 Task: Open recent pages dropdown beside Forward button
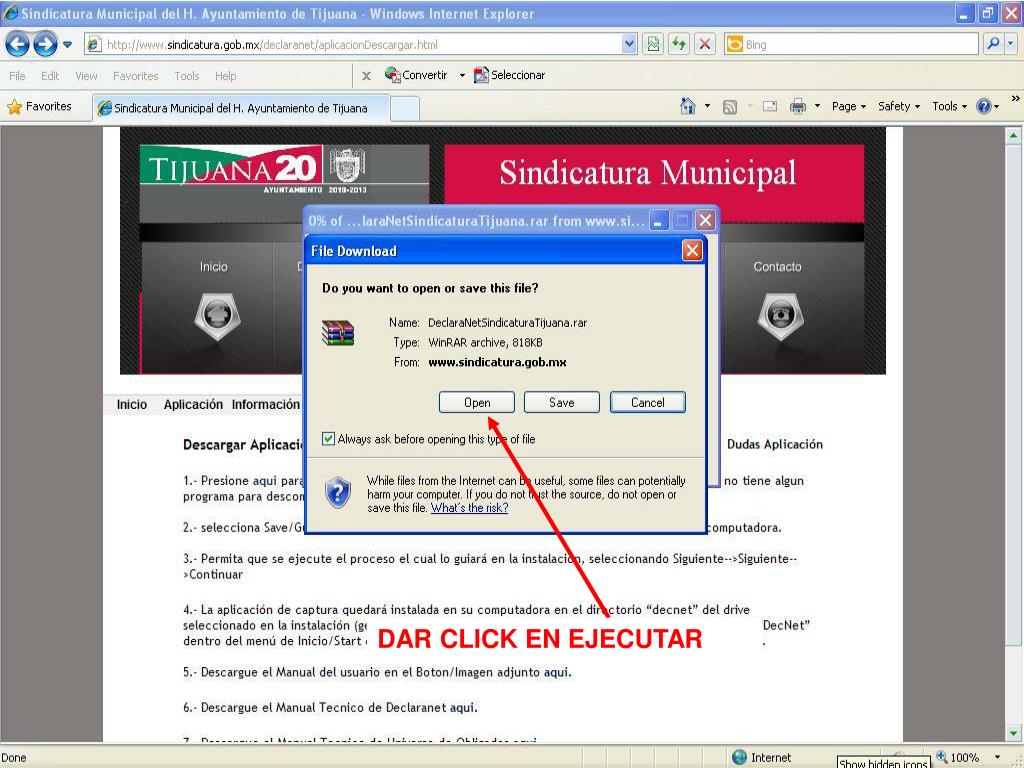(67, 45)
